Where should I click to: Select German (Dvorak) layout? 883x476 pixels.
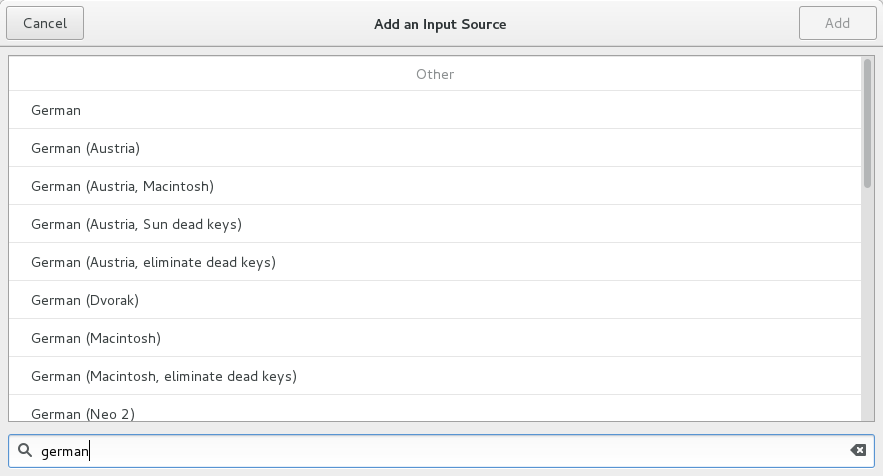click(x=435, y=300)
